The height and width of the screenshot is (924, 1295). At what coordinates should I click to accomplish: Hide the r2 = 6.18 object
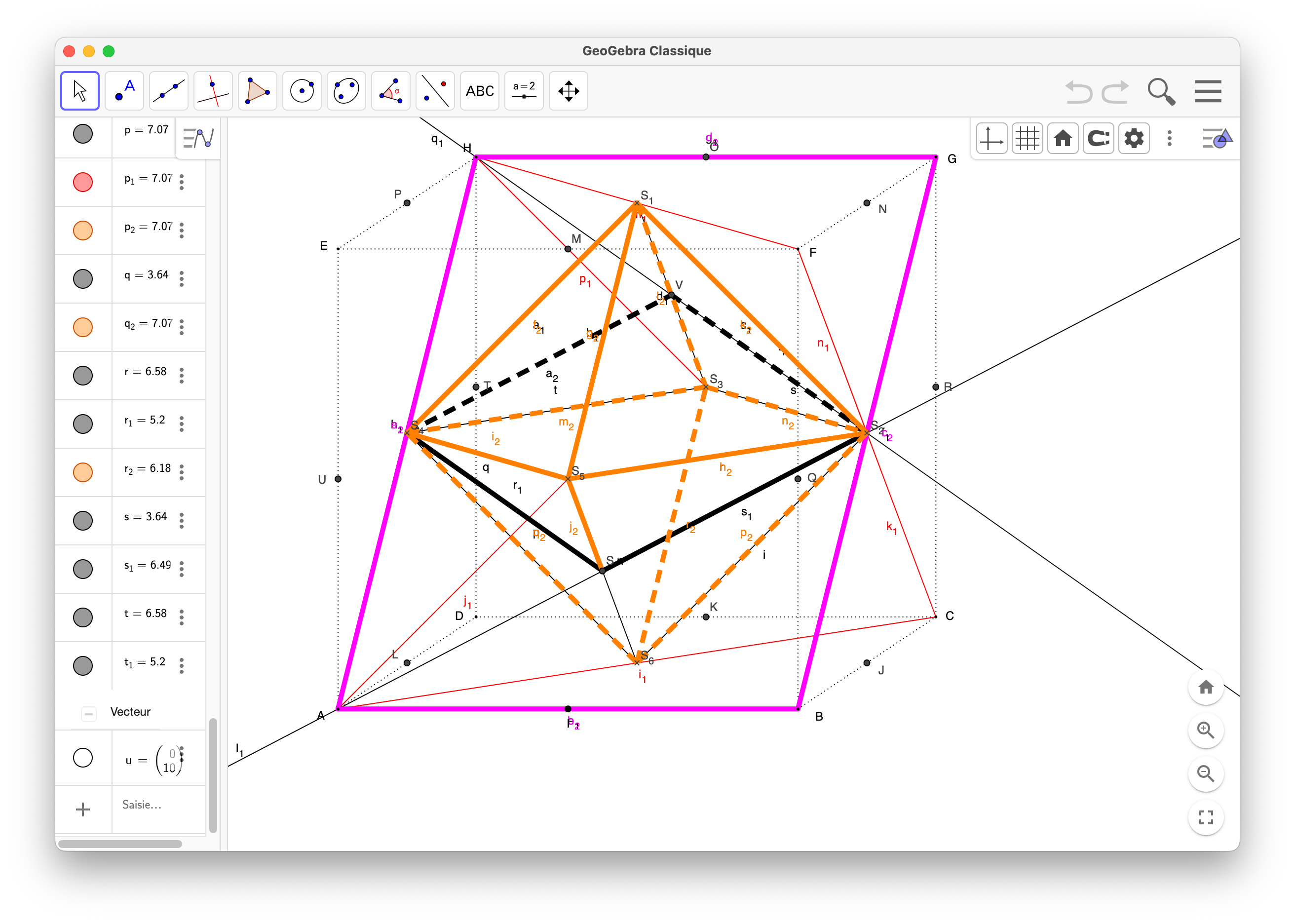pyautogui.click(x=83, y=472)
